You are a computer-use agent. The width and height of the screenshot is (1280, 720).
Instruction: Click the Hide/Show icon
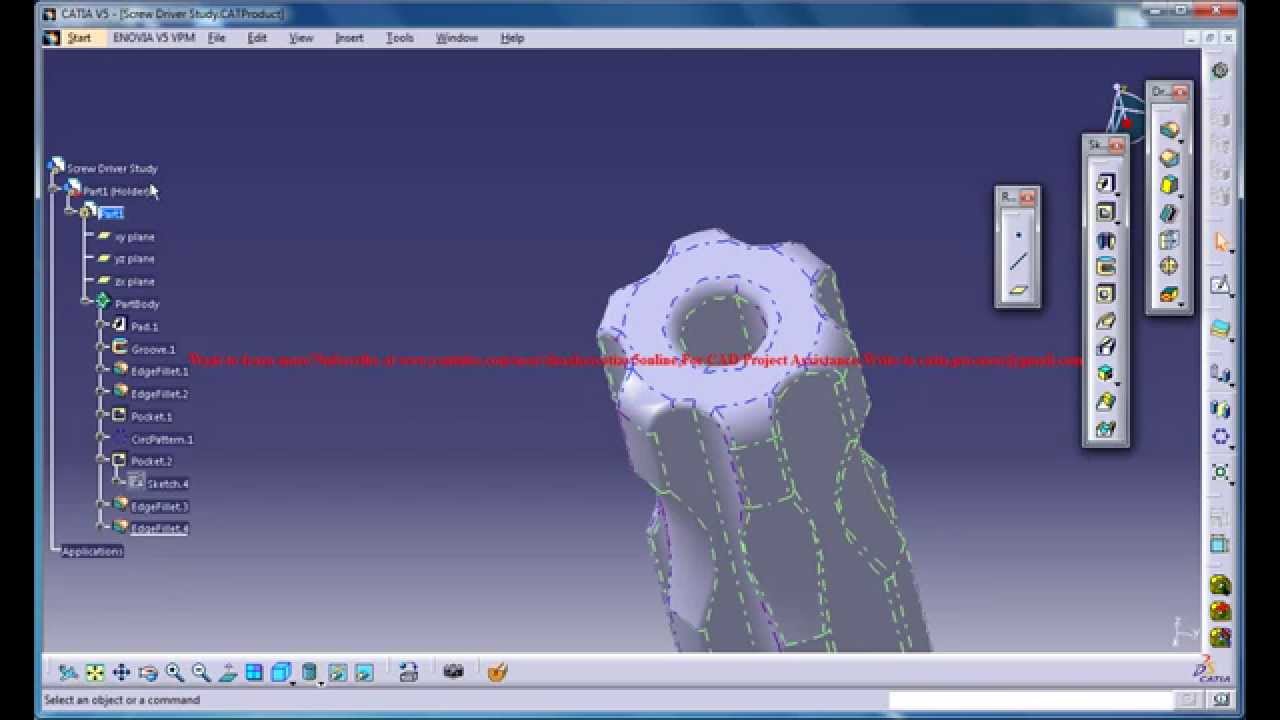tap(337, 673)
